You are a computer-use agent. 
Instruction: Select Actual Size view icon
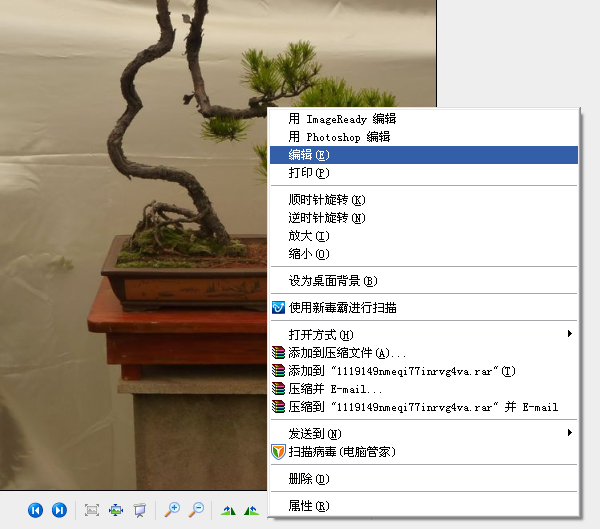pyautogui.click(x=116, y=510)
